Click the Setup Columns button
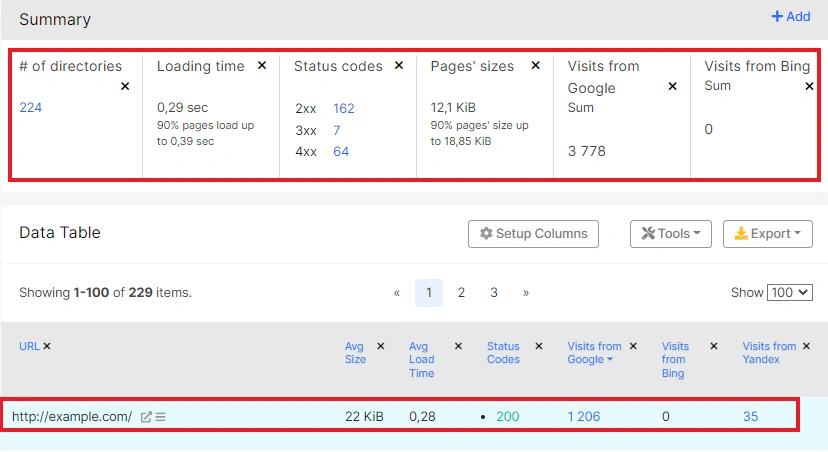Image resolution: width=828 pixels, height=452 pixels. coord(533,234)
